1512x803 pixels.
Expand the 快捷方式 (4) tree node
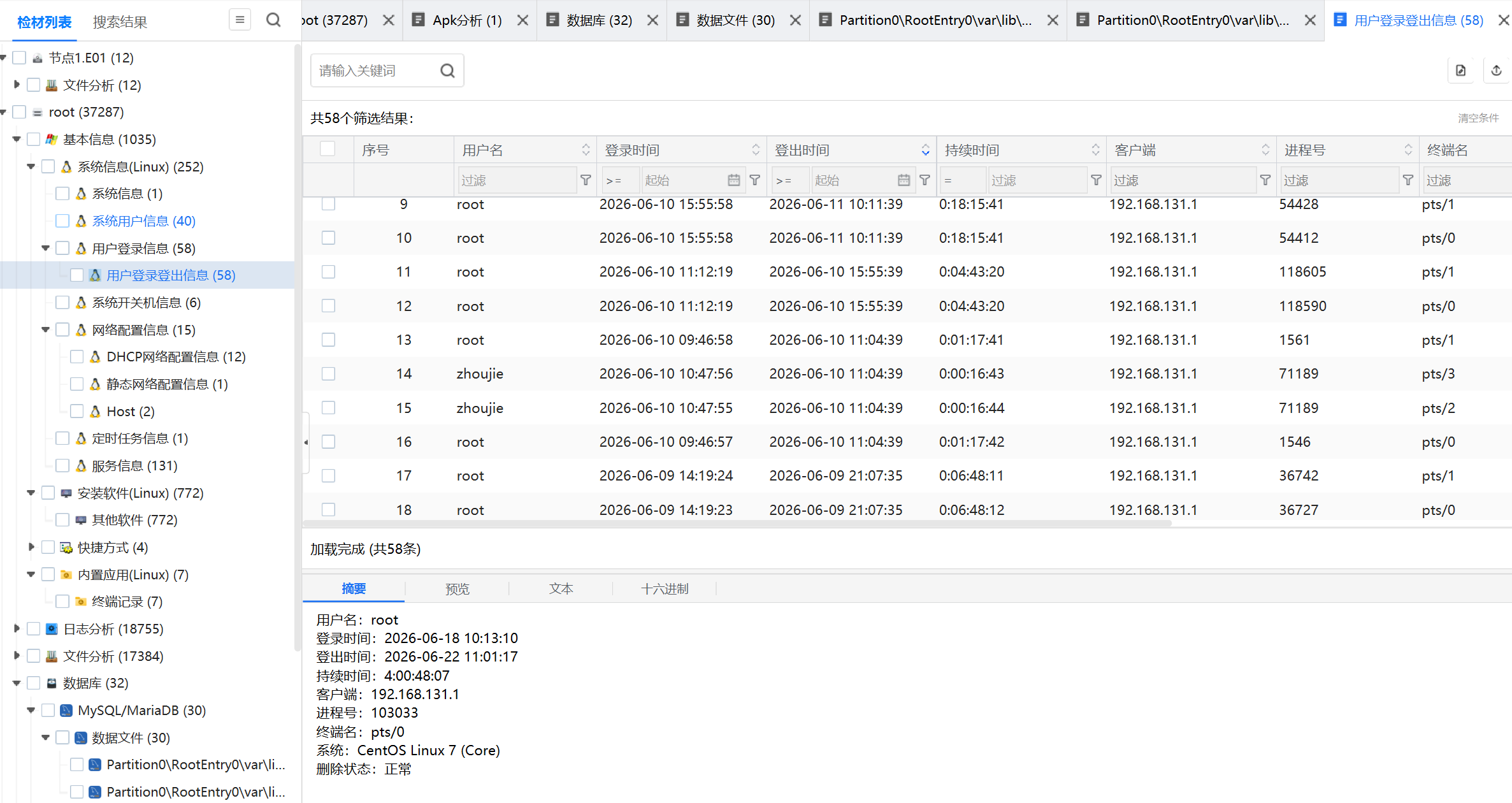click(31, 547)
